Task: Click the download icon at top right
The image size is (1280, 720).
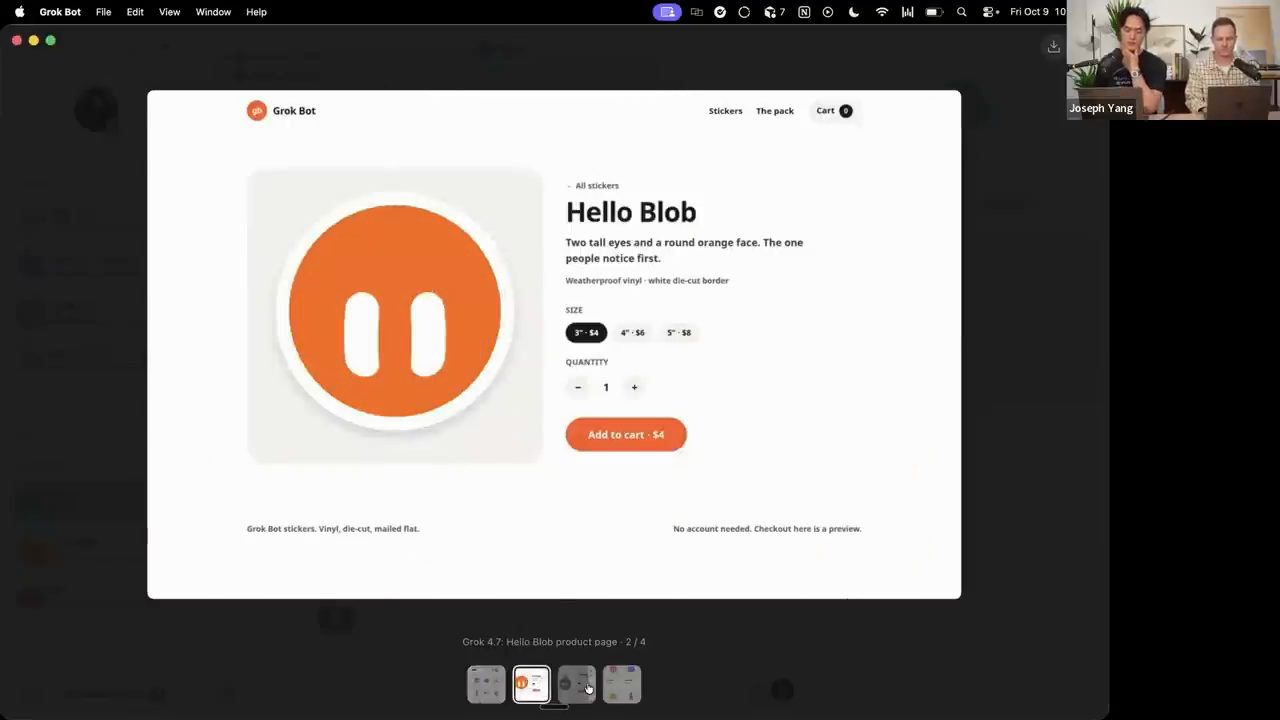Action: coord(1053,47)
